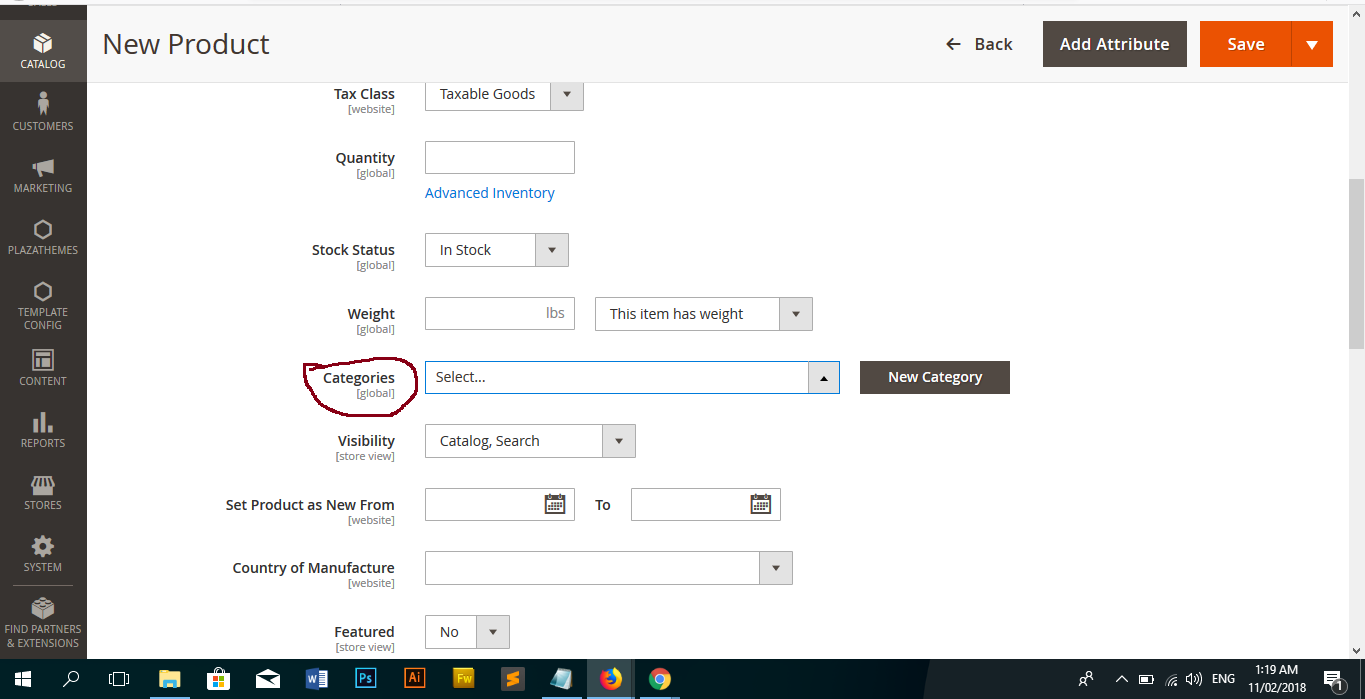Screen dimensions: 1365x699
Task: Open the Reports sidebar section
Action: [43, 429]
